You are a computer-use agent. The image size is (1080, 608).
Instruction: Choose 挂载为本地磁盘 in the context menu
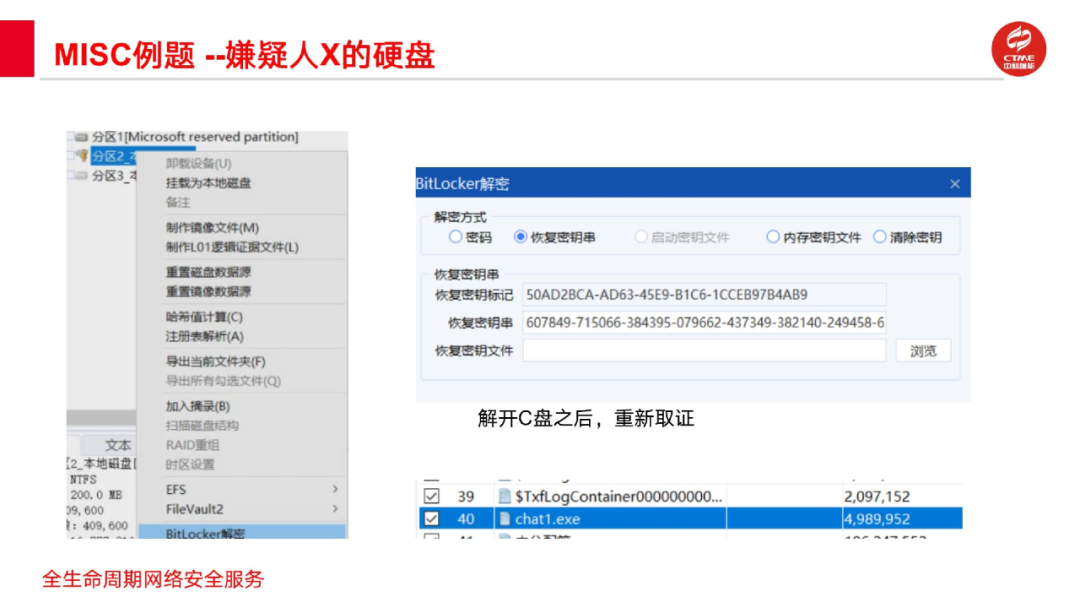pos(208,183)
